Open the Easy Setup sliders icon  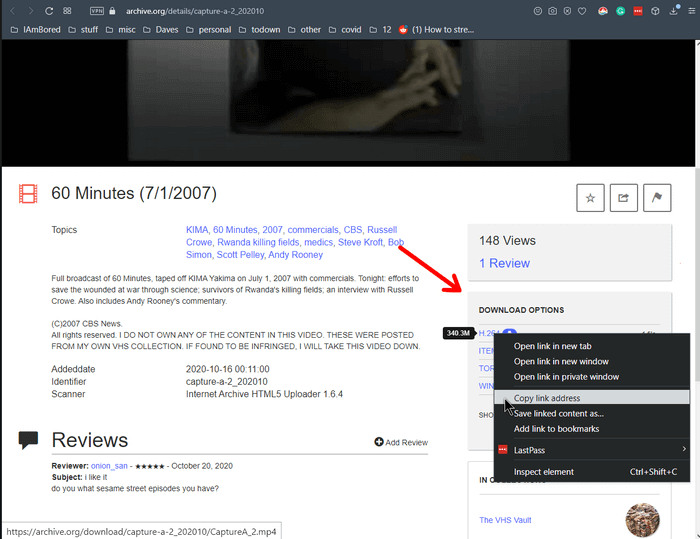692,11
